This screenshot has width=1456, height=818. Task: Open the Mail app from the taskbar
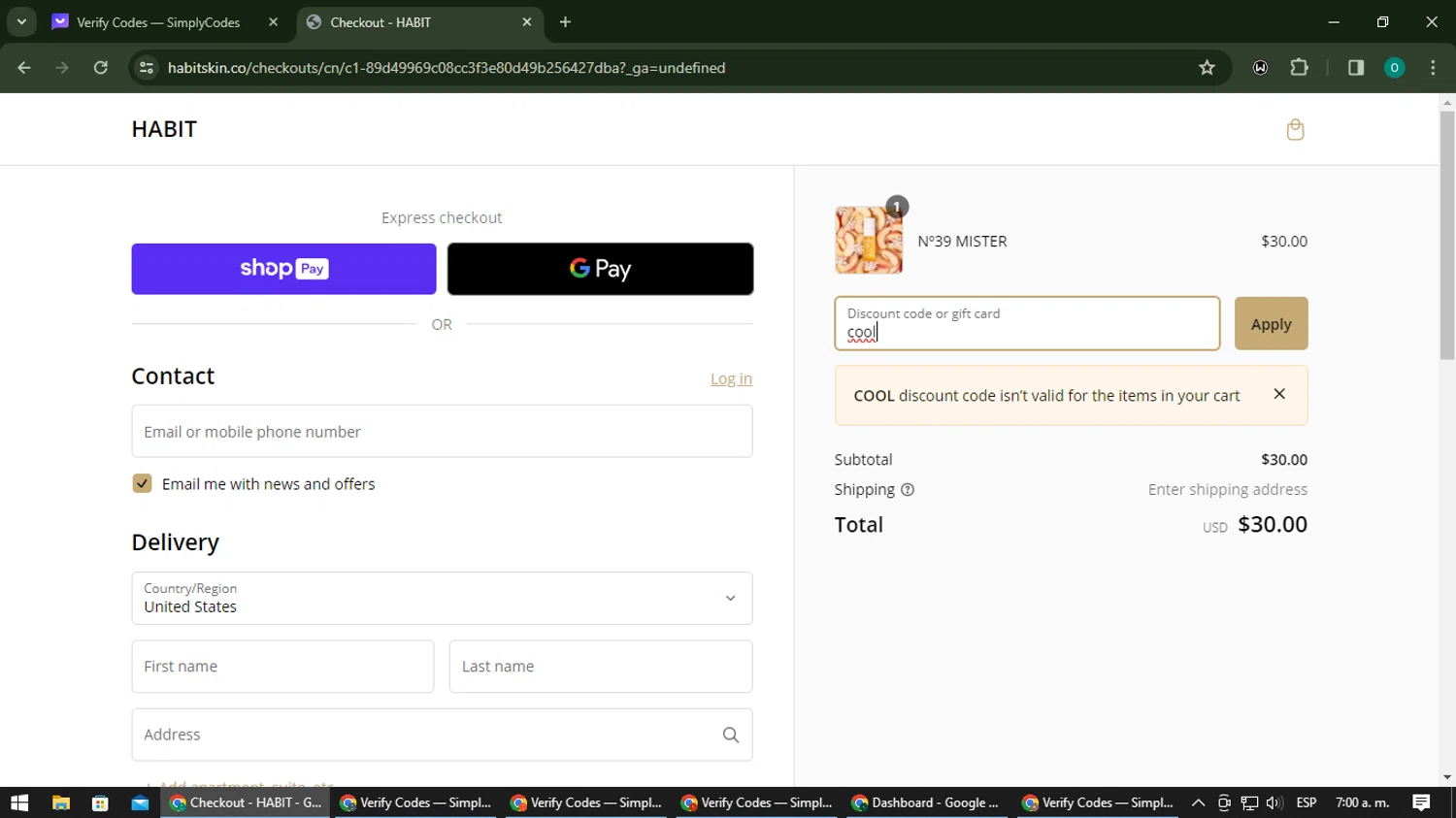pos(140,802)
